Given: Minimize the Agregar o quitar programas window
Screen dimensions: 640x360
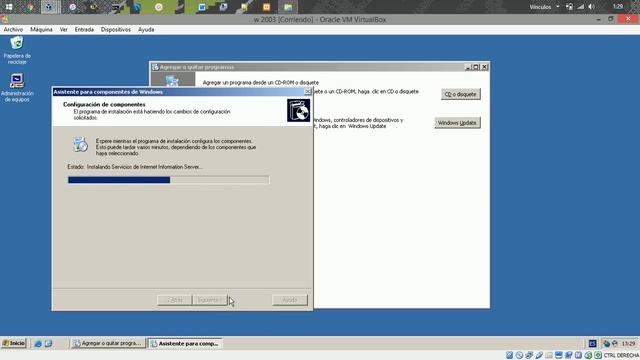Looking at the screenshot, I should click(468, 67).
